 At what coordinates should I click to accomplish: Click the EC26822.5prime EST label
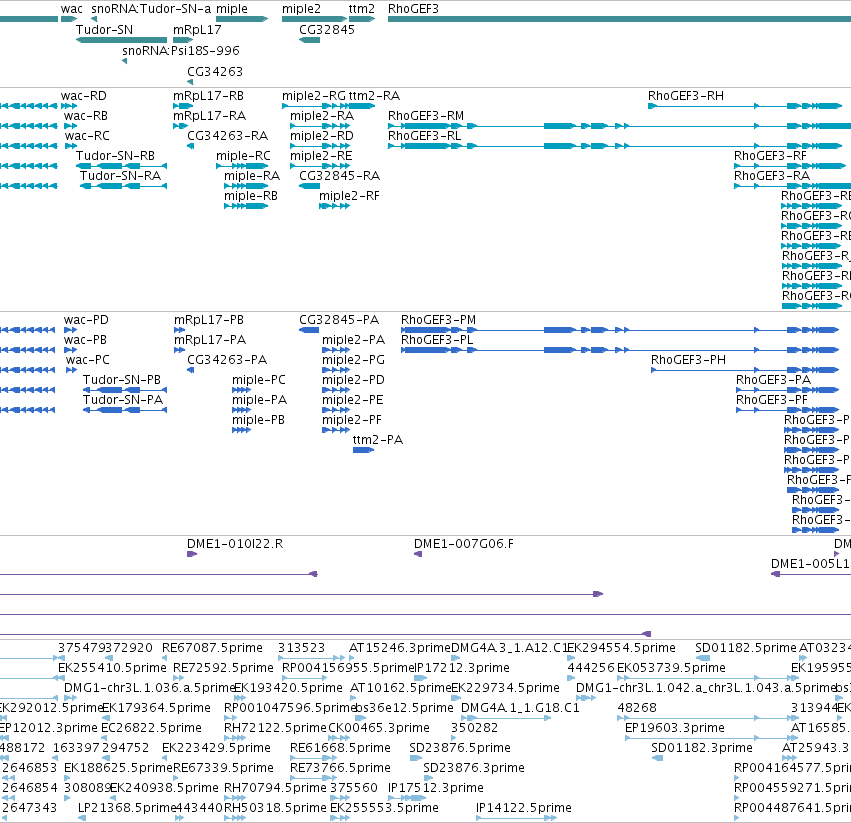pyautogui.click(x=151, y=728)
